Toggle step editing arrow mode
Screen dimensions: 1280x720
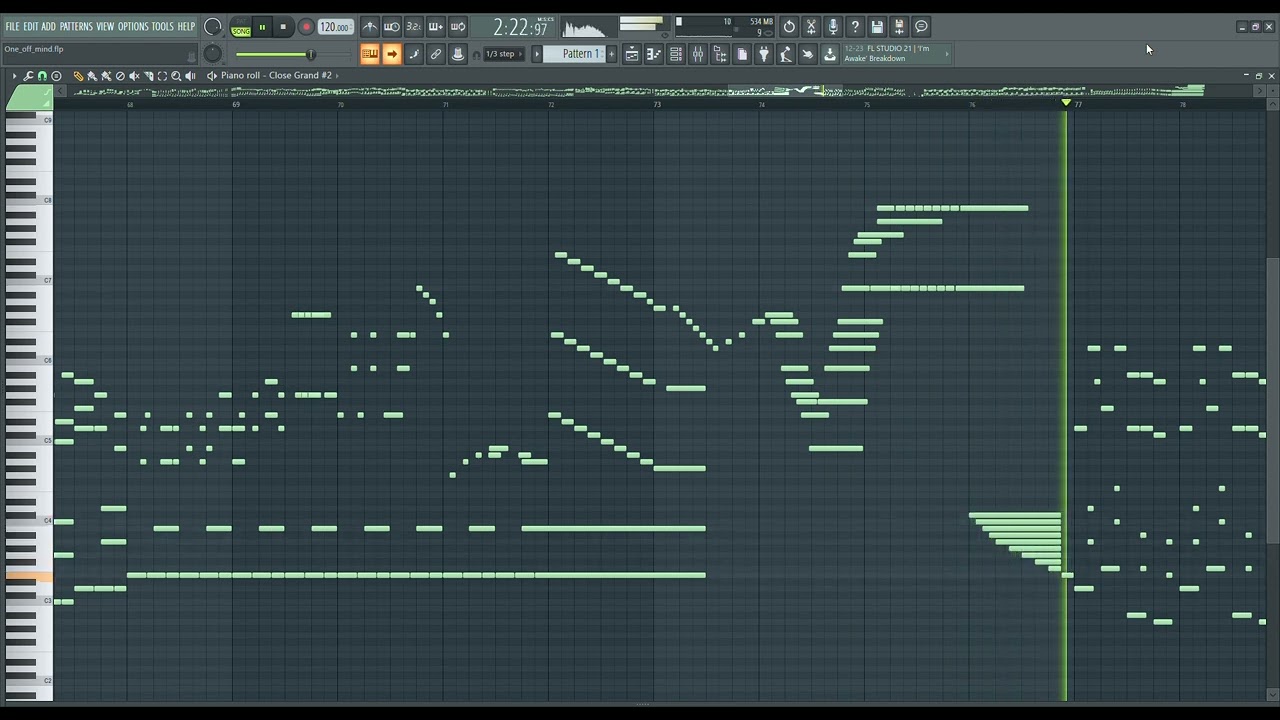(392, 54)
